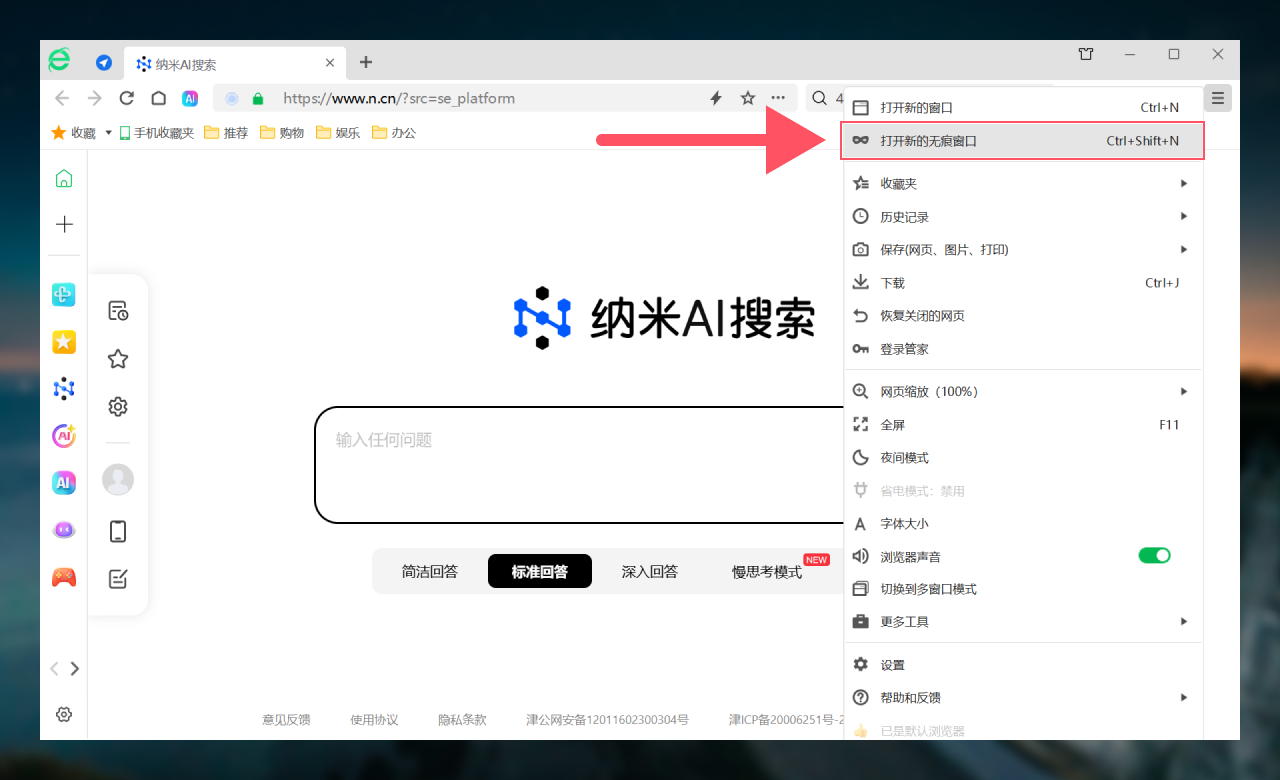This screenshot has height=780, width=1280.
Task: Click the orange game controller sidebar icon
Action: (x=64, y=577)
